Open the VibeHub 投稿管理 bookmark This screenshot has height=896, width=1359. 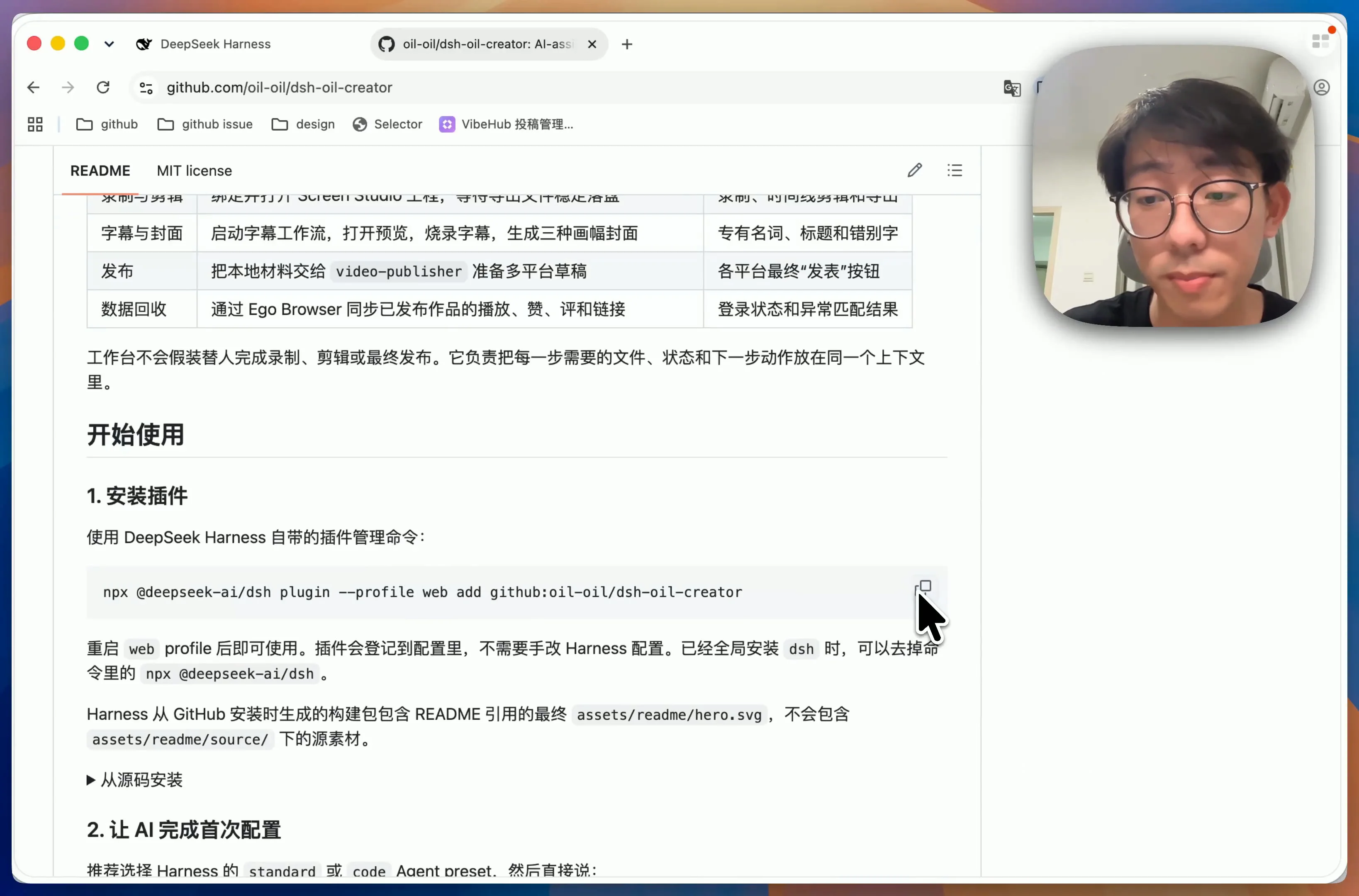(x=507, y=124)
